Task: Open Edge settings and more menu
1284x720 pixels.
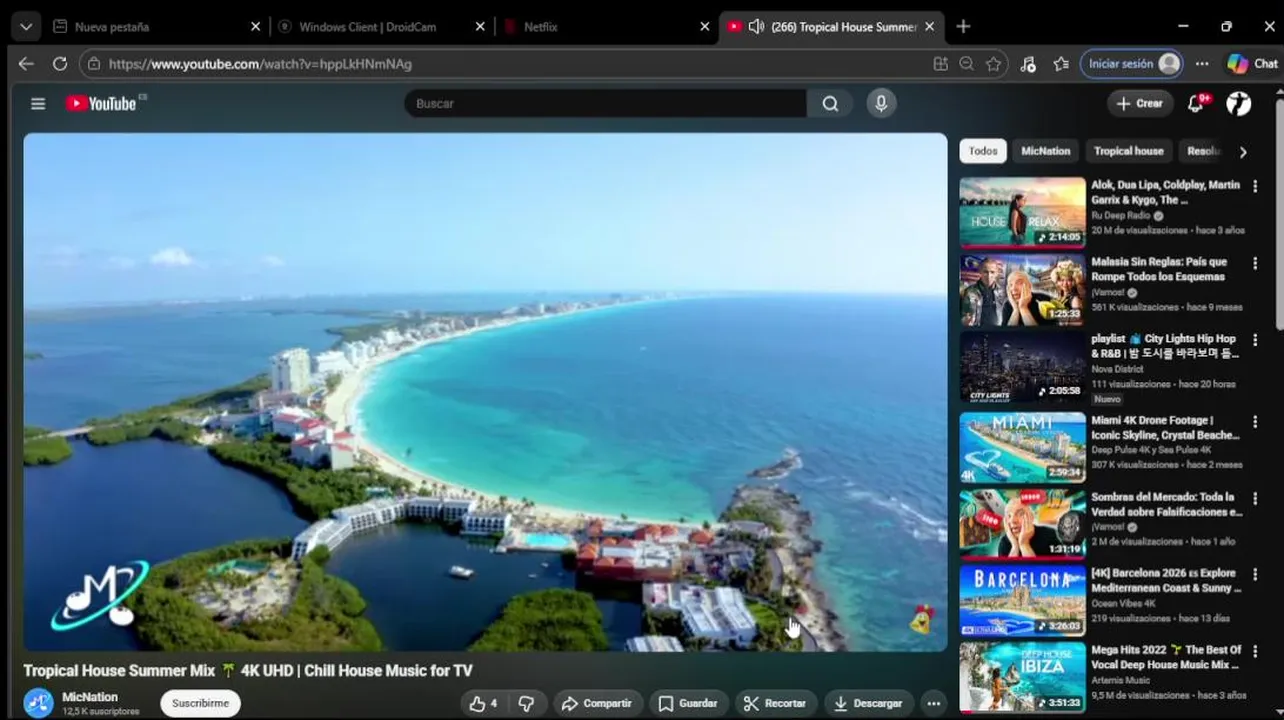Action: [1202, 64]
